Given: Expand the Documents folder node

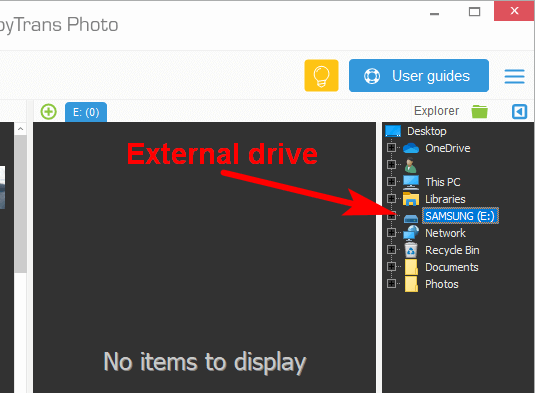Looking at the screenshot, I should pos(391,266).
